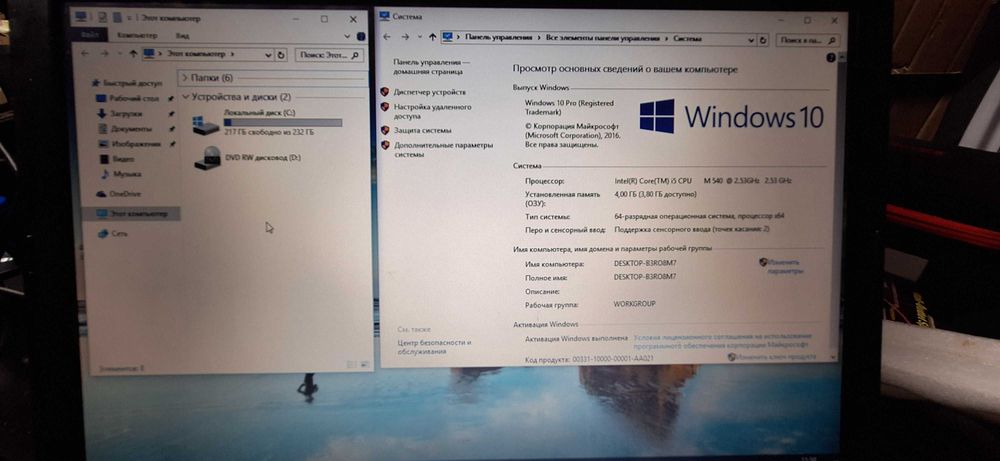The image size is (1000, 461).
Task: Open Защита системы link
Action: [x=422, y=130]
